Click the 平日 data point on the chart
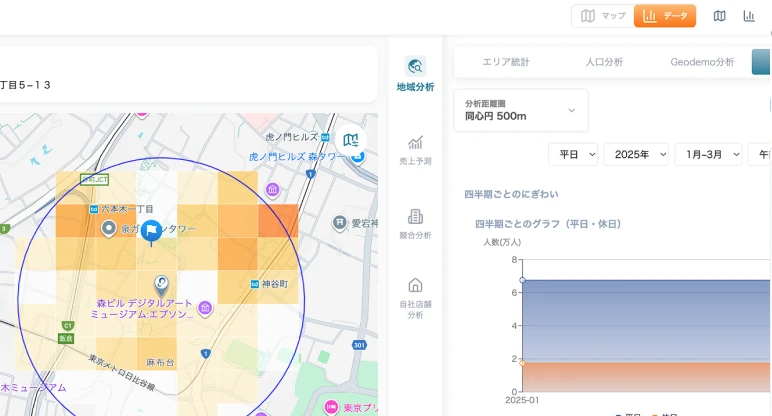This screenshot has width=772, height=416. pyautogui.click(x=523, y=280)
